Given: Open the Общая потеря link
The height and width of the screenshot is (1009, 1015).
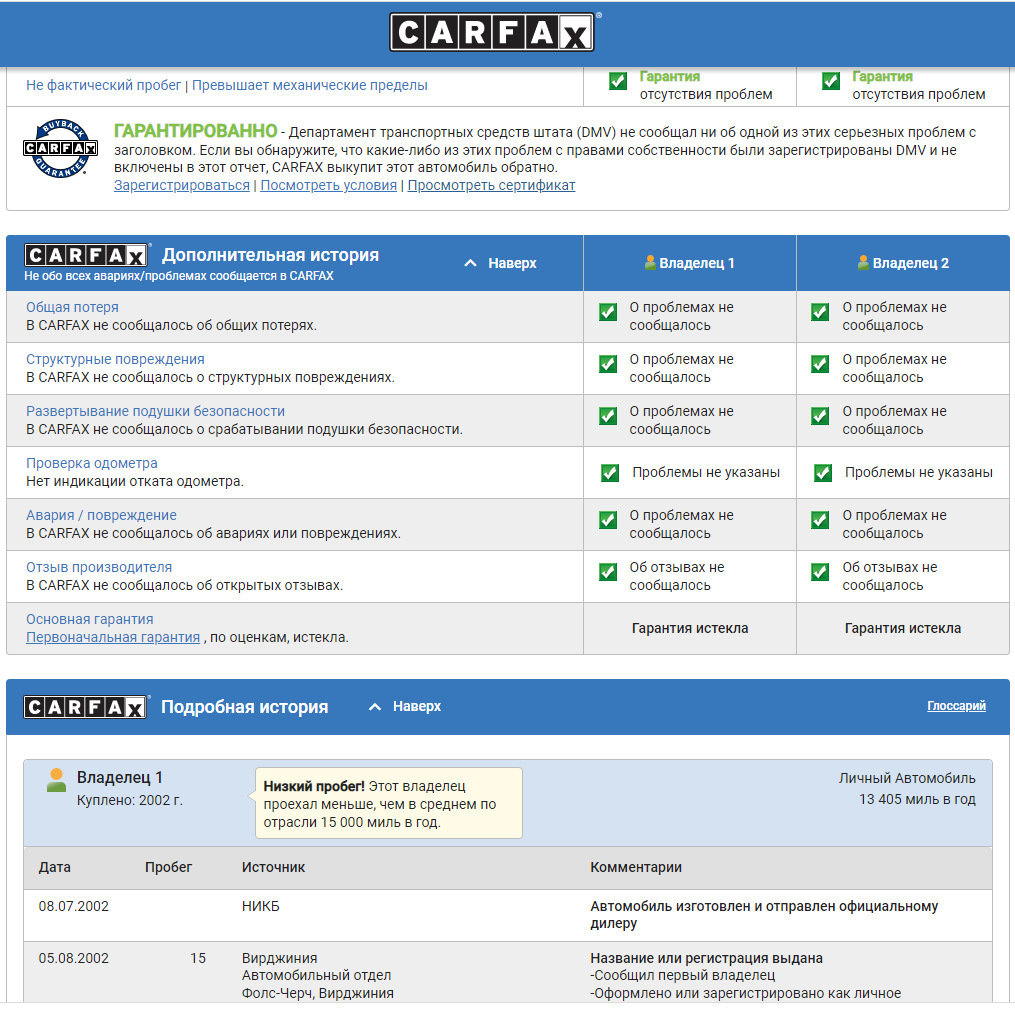Looking at the screenshot, I should point(72,307).
